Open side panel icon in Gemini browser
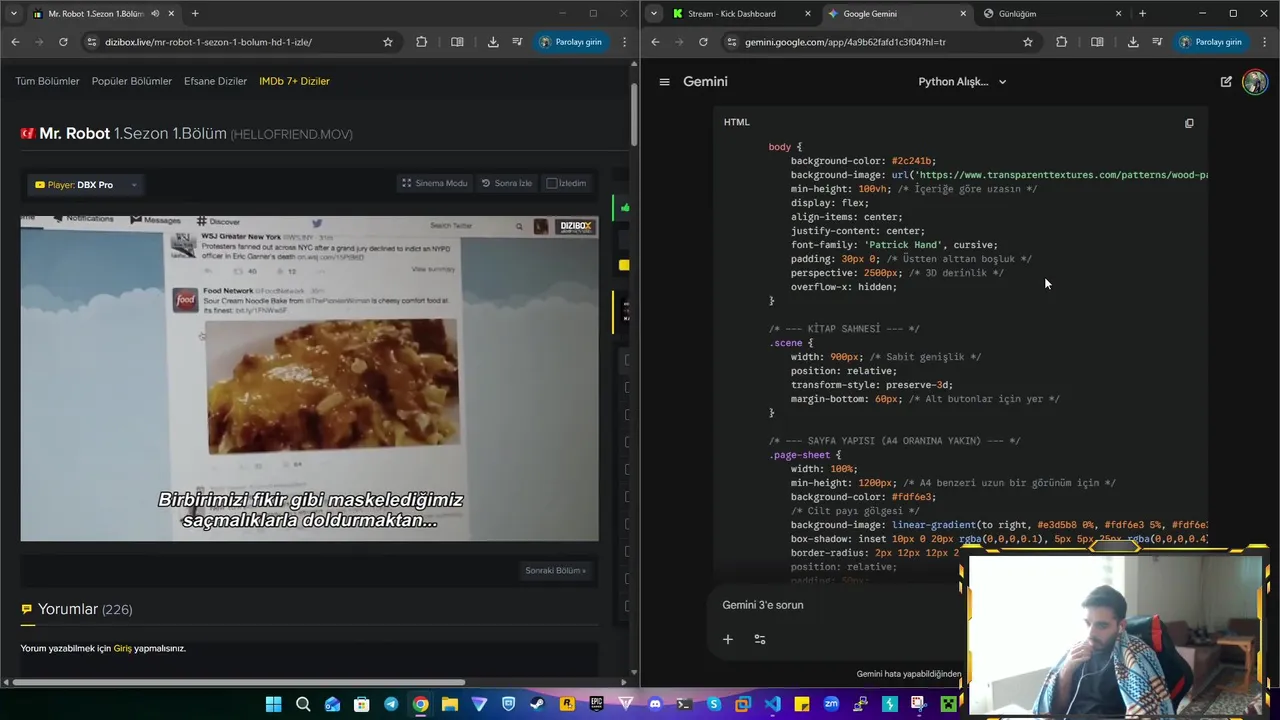1280x720 pixels. pos(1097,42)
